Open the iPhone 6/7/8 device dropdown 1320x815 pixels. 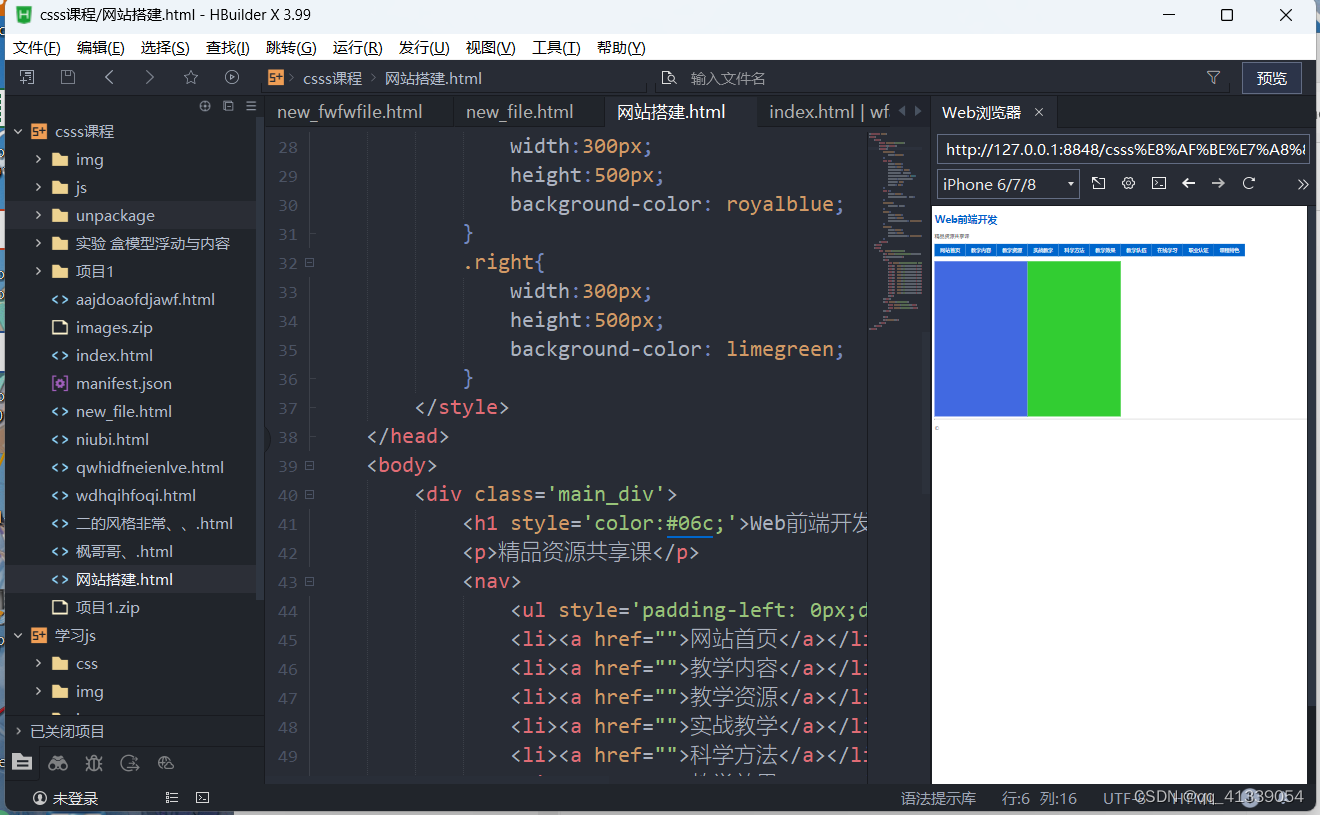[x=1008, y=184]
